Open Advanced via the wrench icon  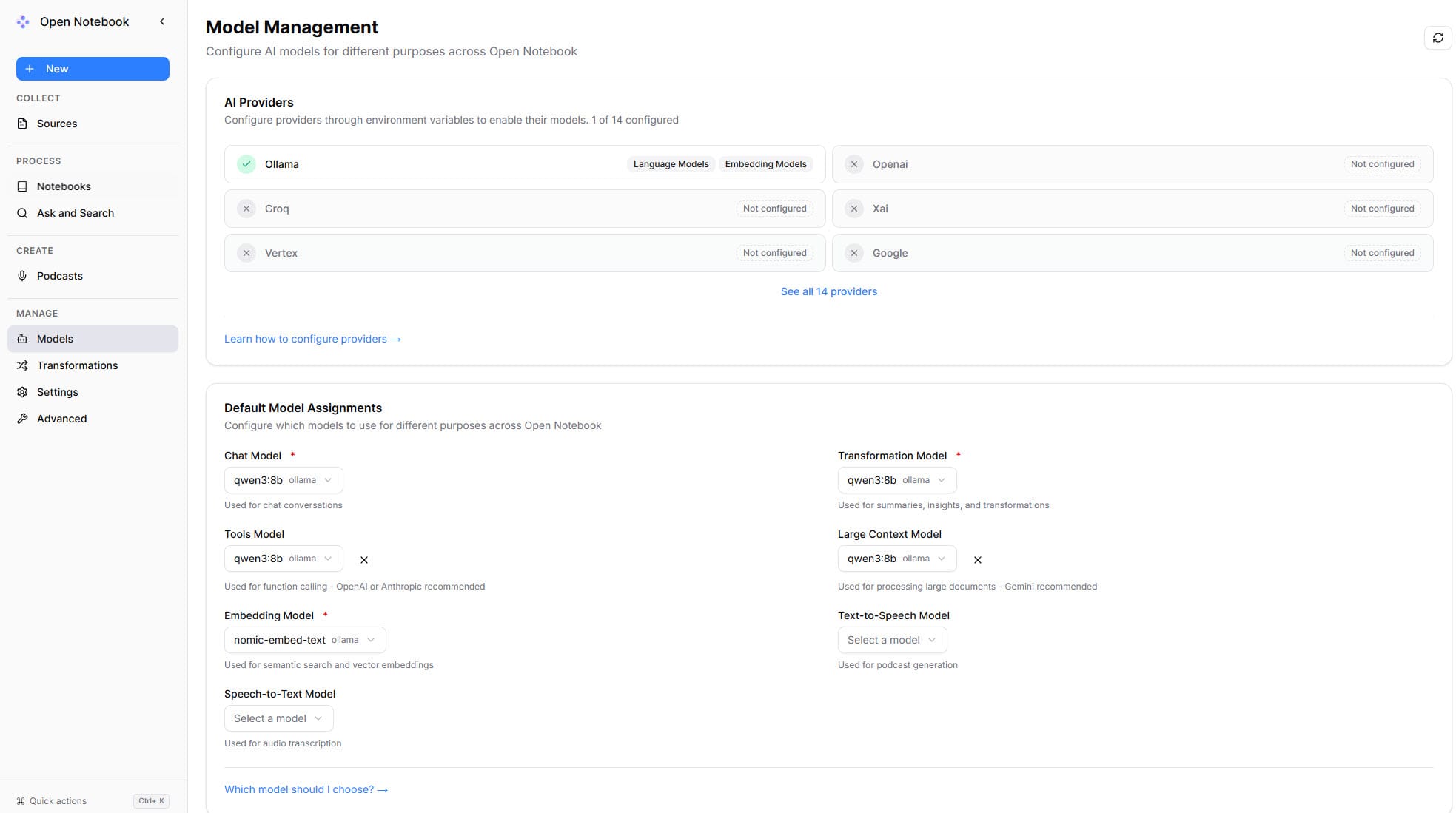click(x=22, y=419)
